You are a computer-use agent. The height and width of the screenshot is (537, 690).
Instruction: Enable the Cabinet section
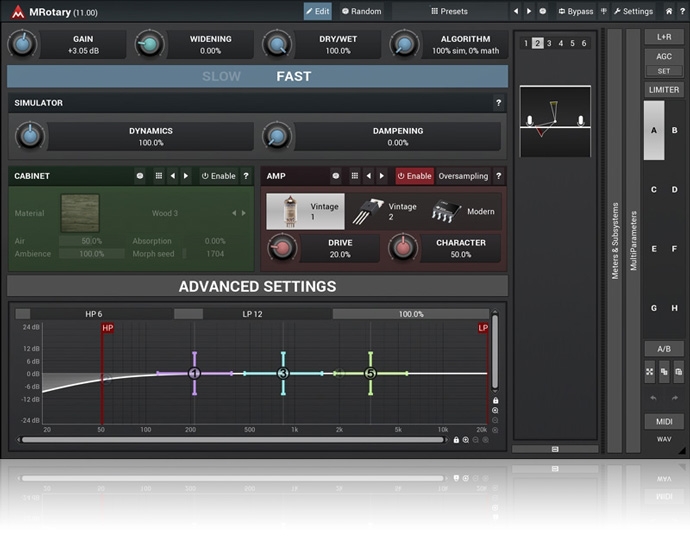pyautogui.click(x=219, y=176)
